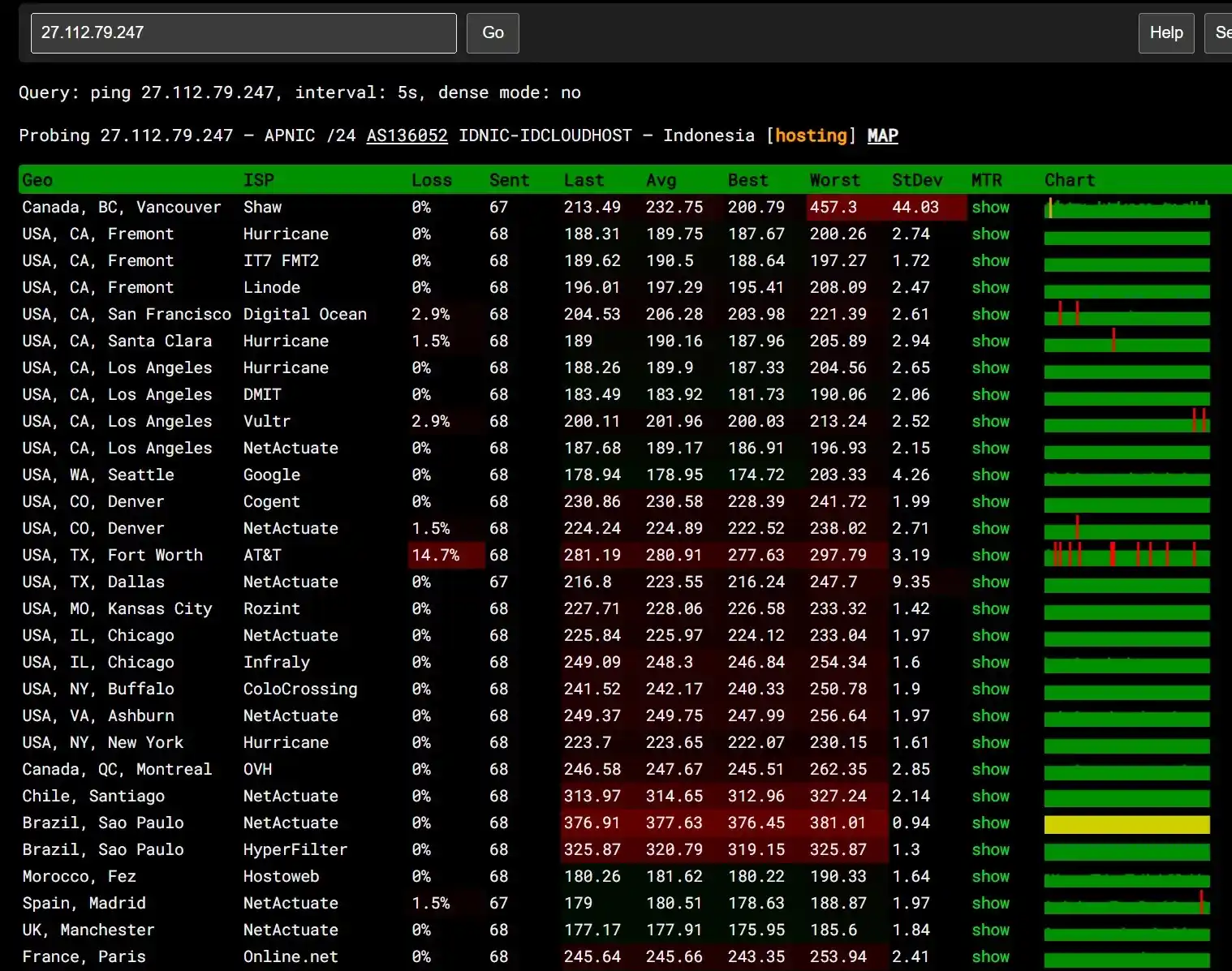
Task: Click "USA, TX, Fort Worth" text
Action: (113, 556)
